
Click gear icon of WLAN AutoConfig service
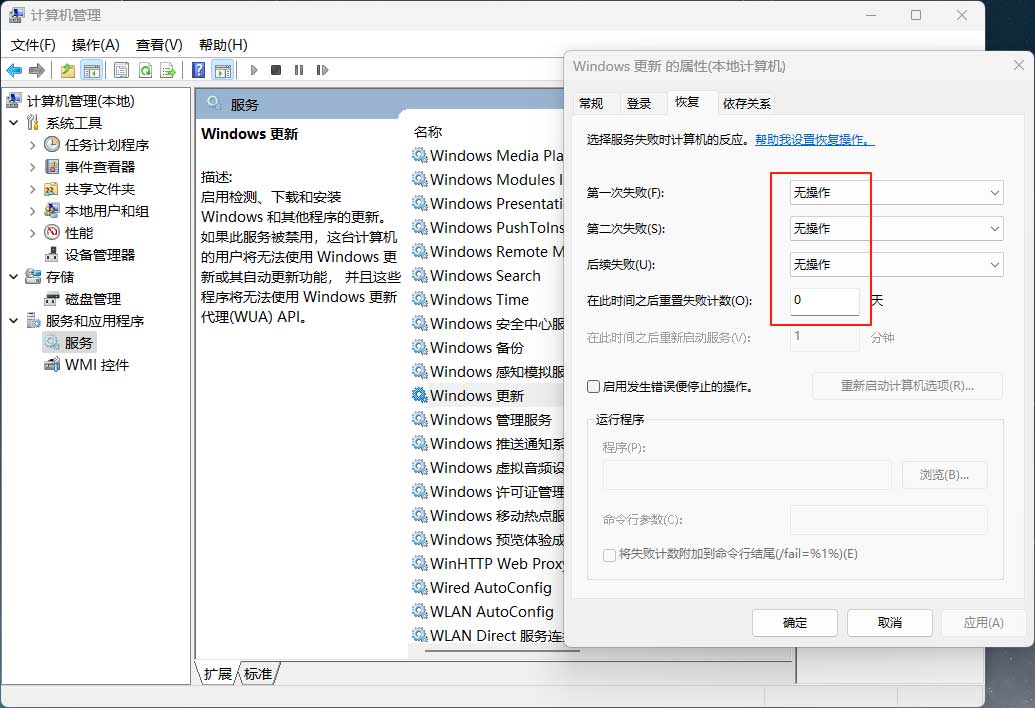point(419,611)
